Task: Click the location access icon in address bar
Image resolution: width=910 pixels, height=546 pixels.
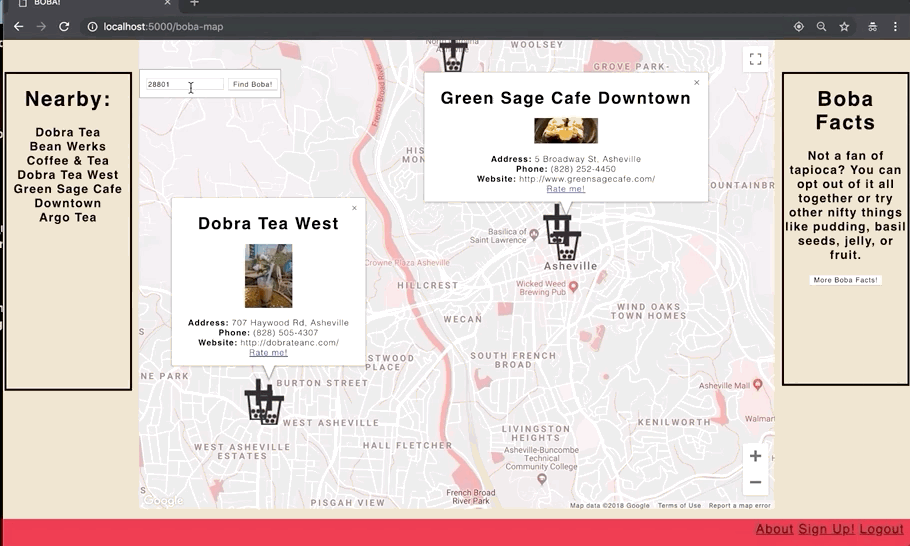Action: click(x=799, y=27)
